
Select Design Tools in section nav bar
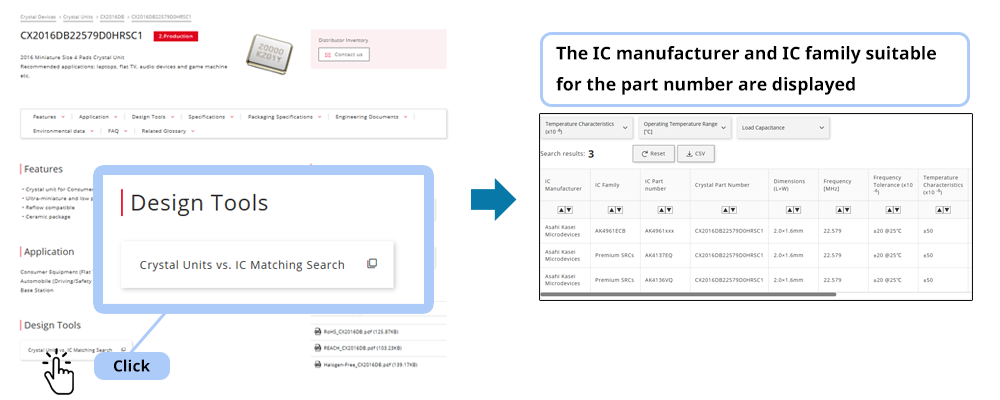(152, 117)
